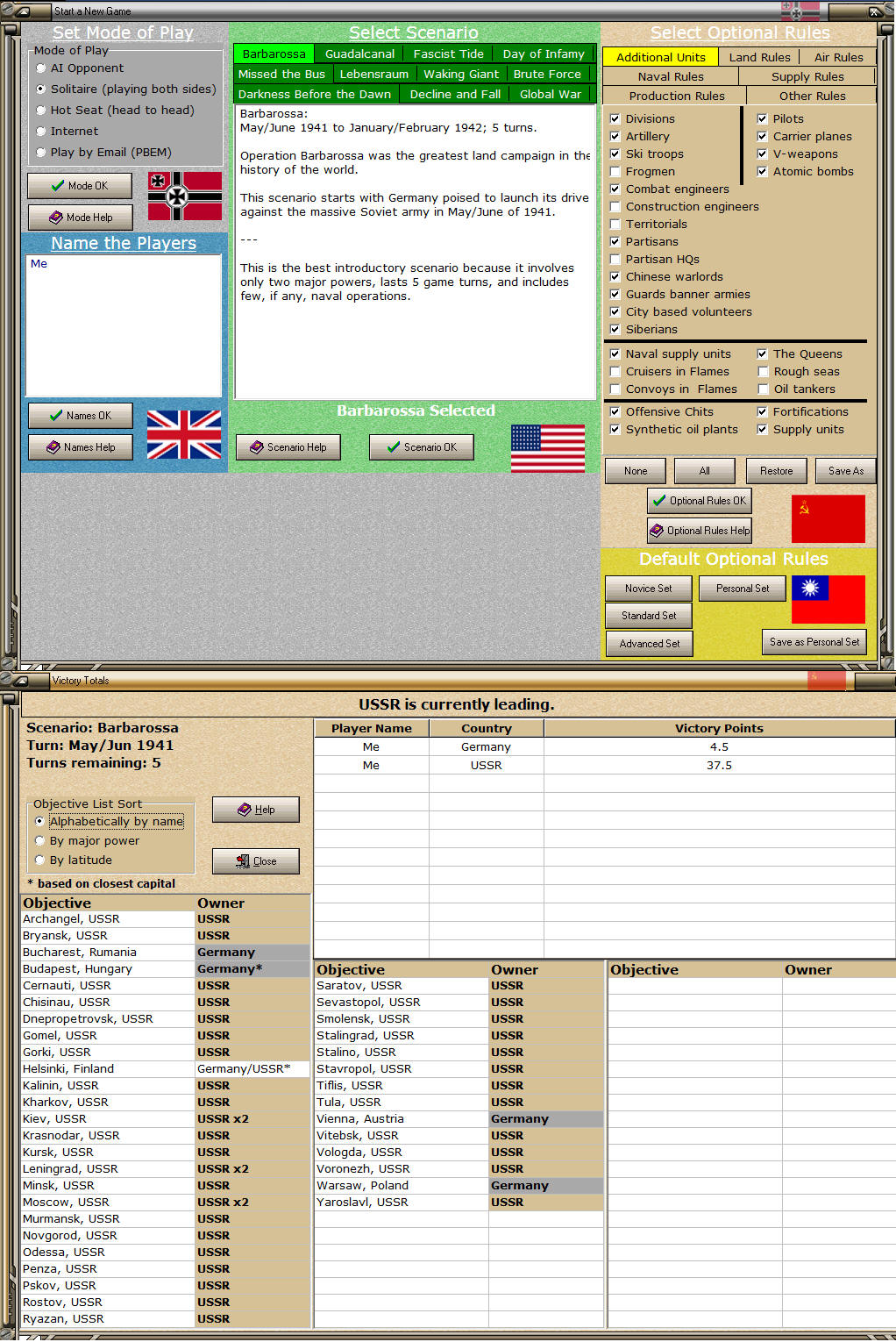Image resolution: width=896 pixels, height=1342 pixels.
Task: Confirm Optional Rules OK
Action: coord(700,501)
